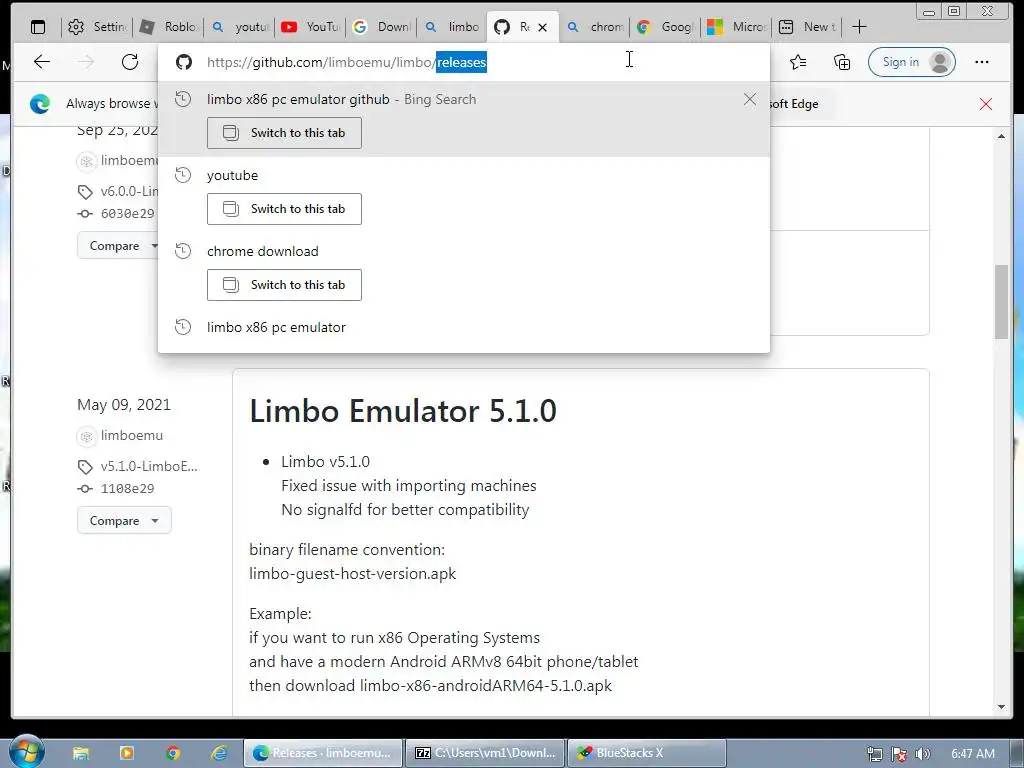The width and height of the screenshot is (1024, 768).
Task: Open Edge Settings and more menu
Action: (x=982, y=62)
